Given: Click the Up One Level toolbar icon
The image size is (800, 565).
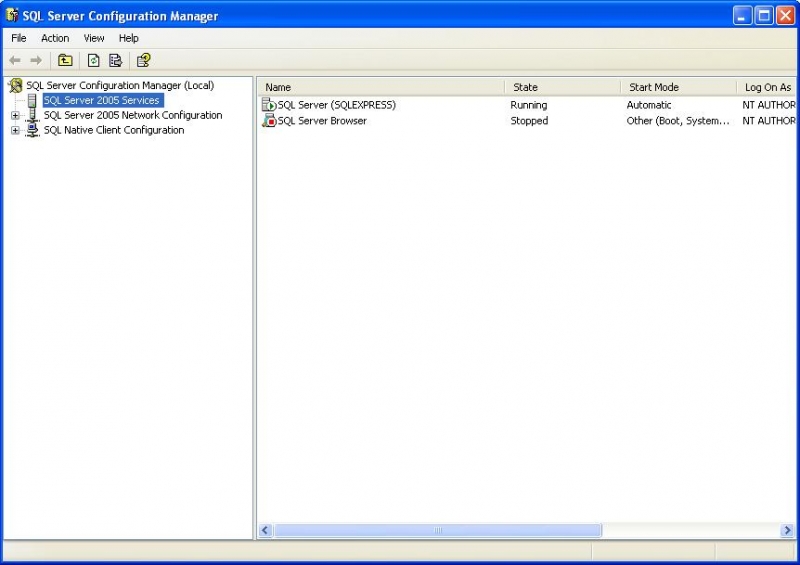Looking at the screenshot, I should click(x=65, y=60).
